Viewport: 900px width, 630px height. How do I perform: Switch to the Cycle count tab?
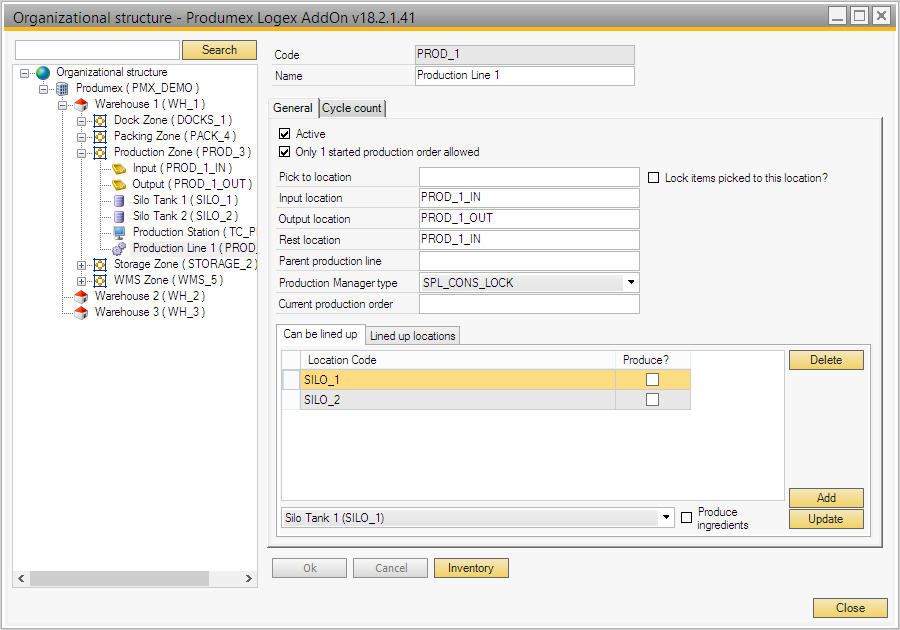pyautogui.click(x=351, y=108)
